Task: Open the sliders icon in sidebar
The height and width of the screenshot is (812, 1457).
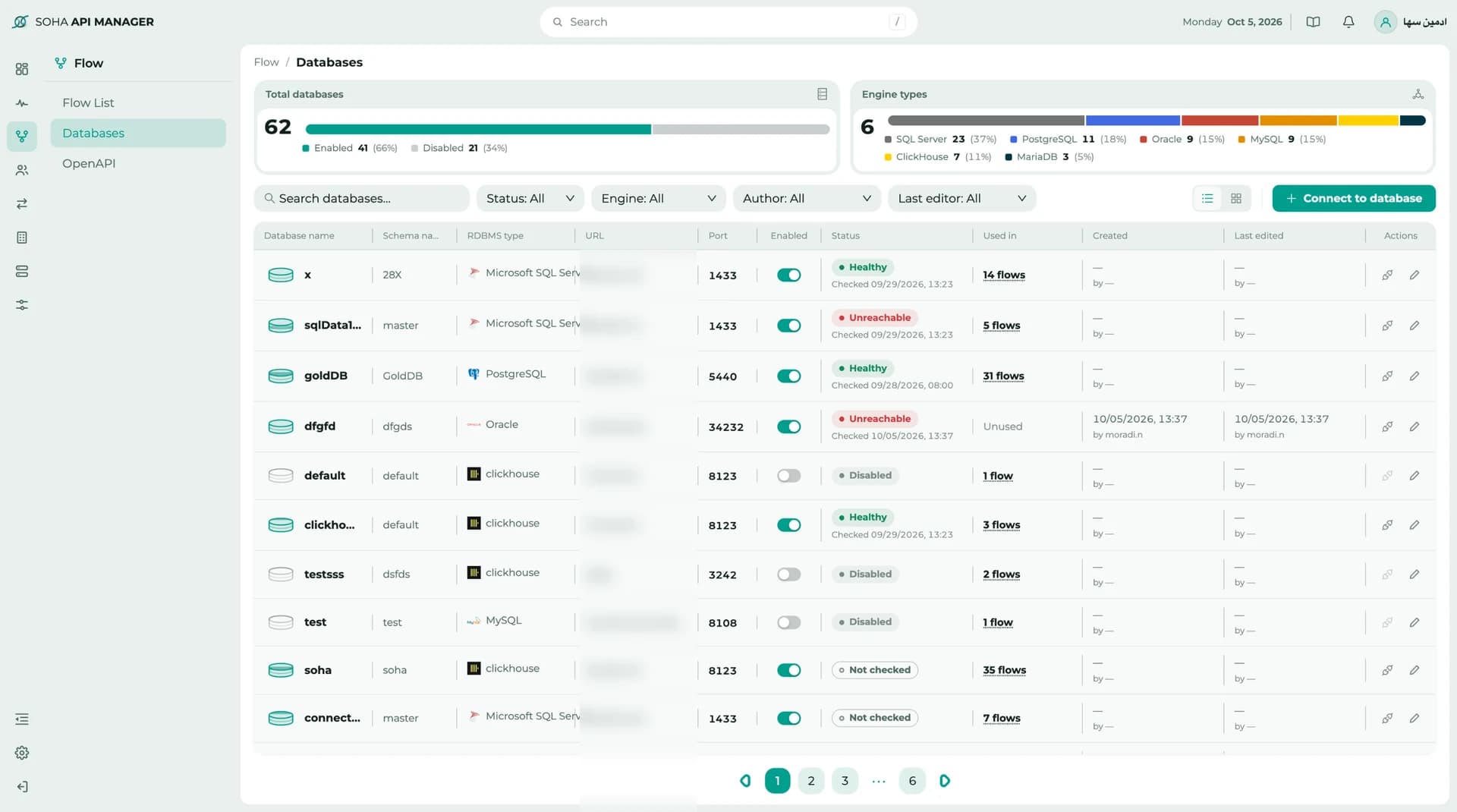Action: 22,305
